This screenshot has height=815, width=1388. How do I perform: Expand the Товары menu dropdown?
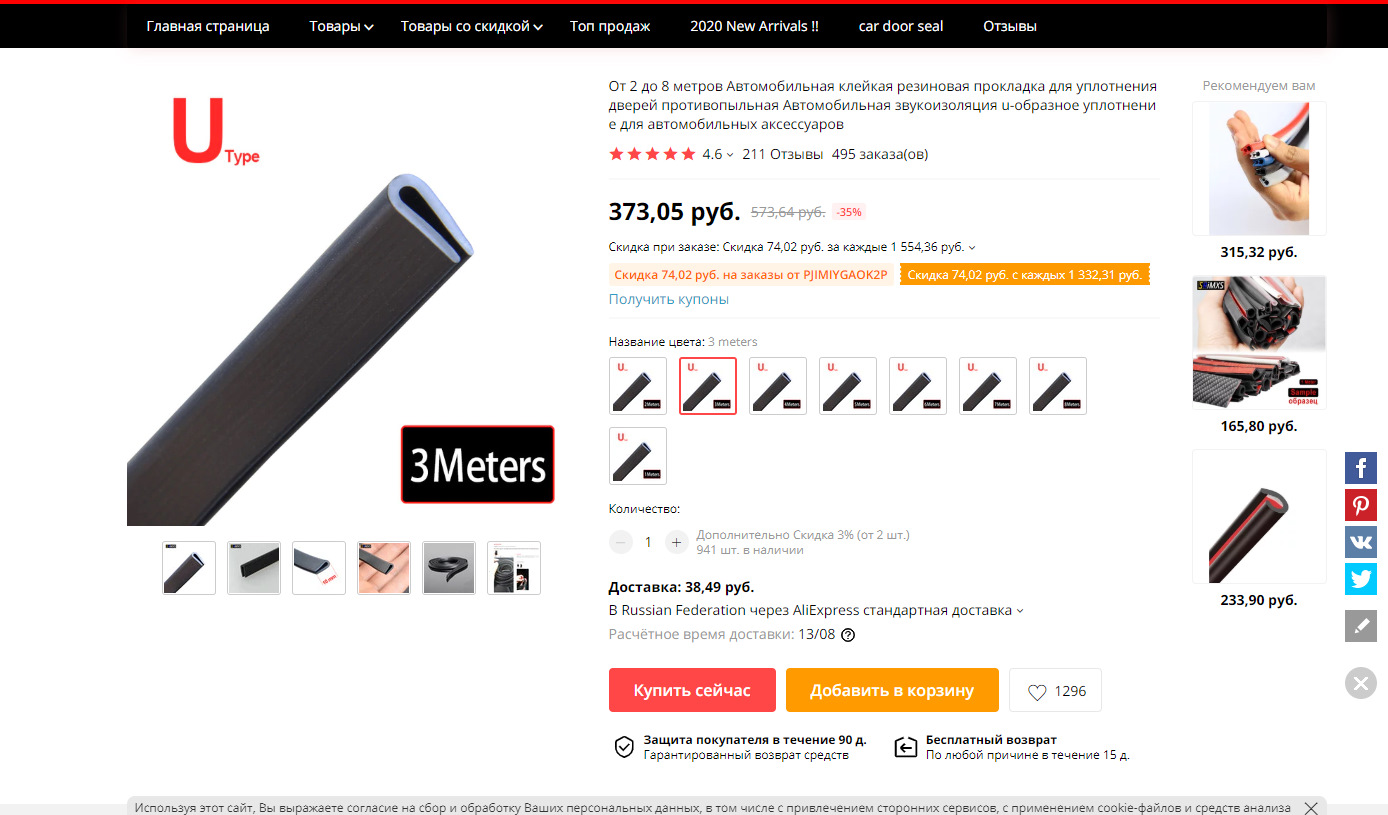tap(341, 26)
